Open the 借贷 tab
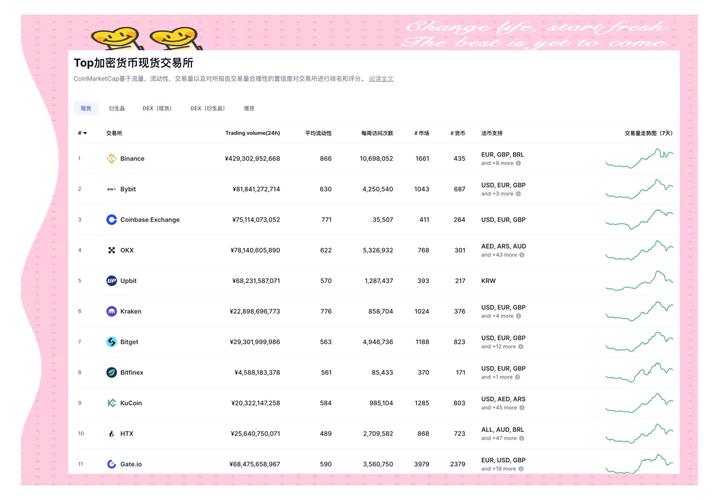Image resolution: width=719 pixels, height=500 pixels. (249, 108)
